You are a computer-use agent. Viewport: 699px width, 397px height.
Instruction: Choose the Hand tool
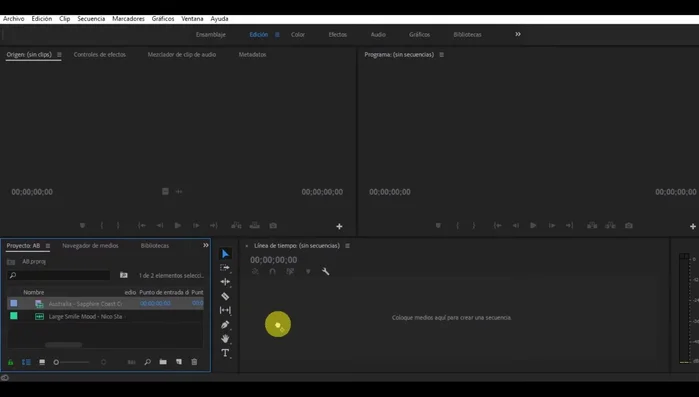click(x=225, y=339)
